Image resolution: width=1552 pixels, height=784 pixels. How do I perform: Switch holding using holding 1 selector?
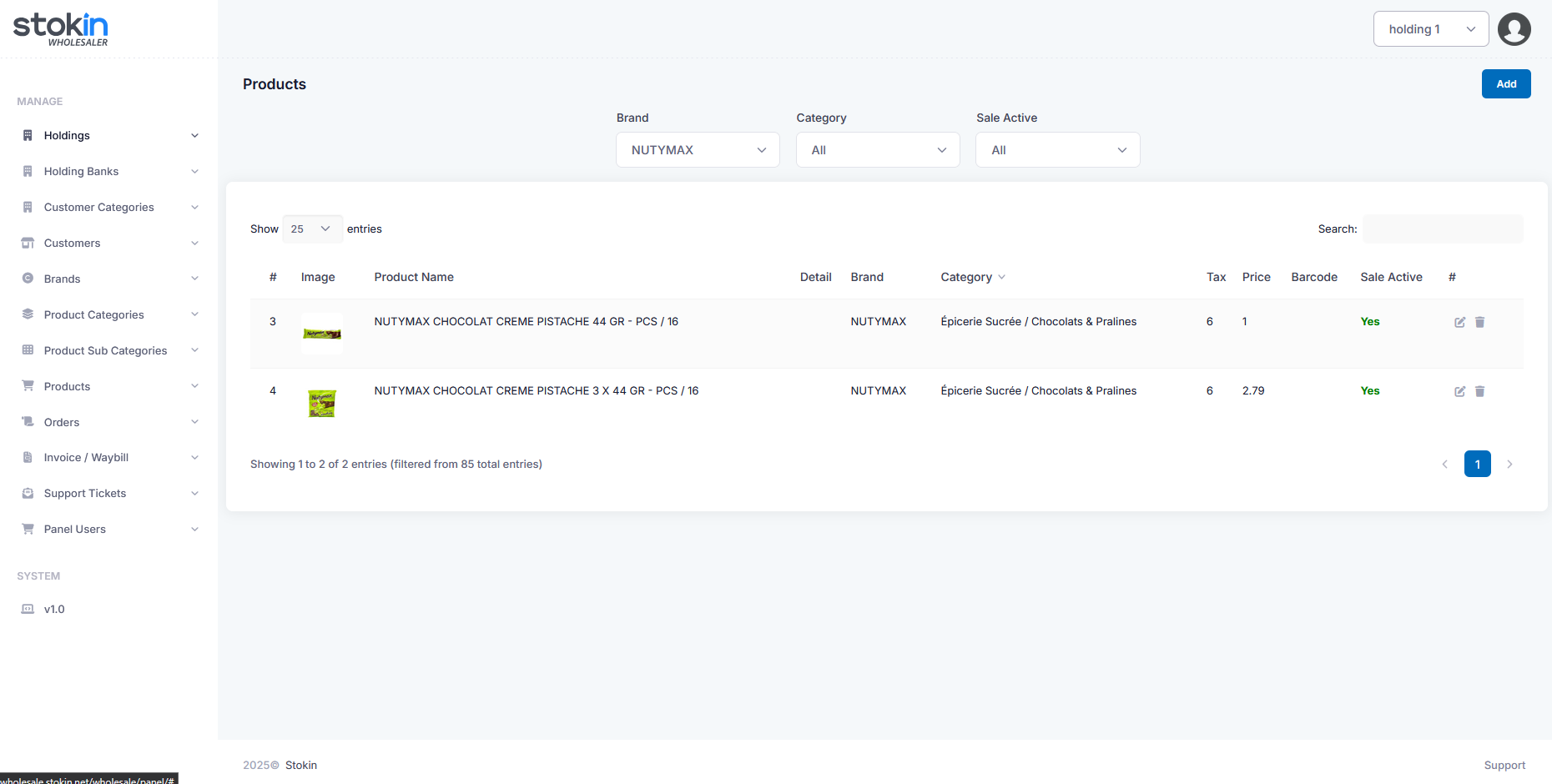1430,29
